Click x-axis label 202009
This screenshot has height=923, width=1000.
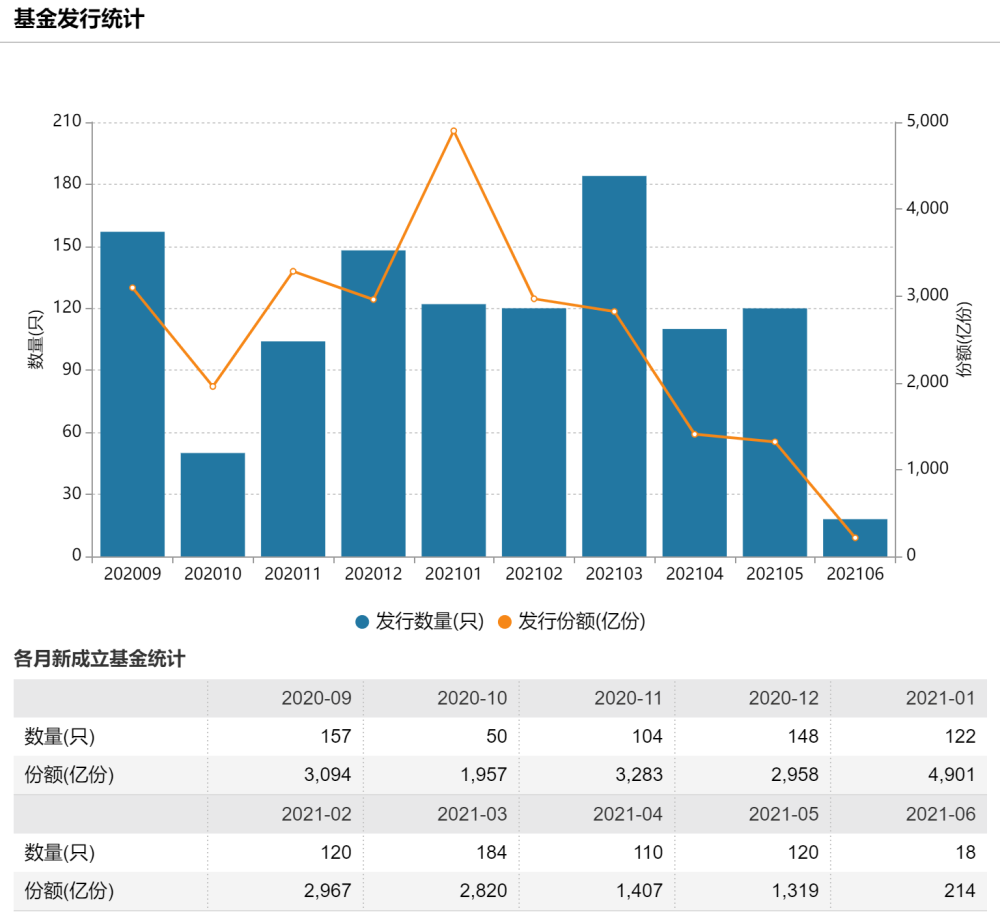[133, 574]
